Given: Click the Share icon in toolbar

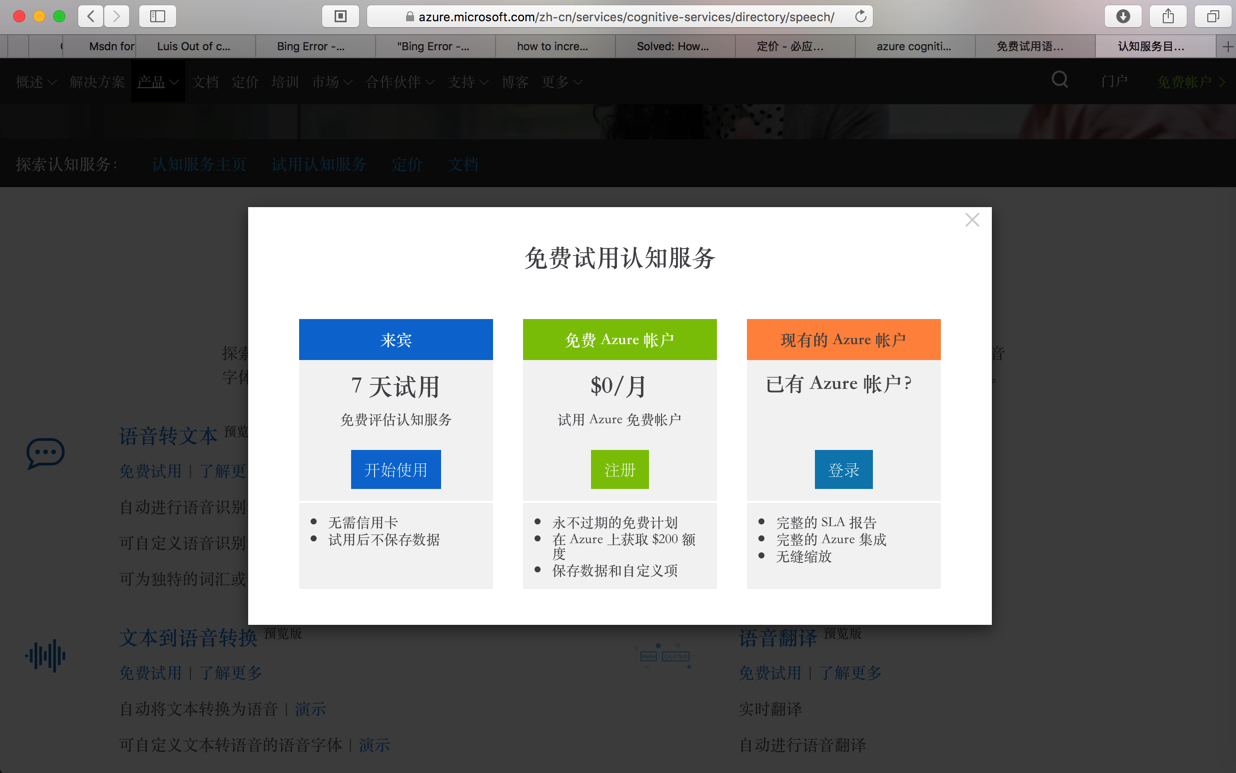Looking at the screenshot, I should coord(1168,16).
